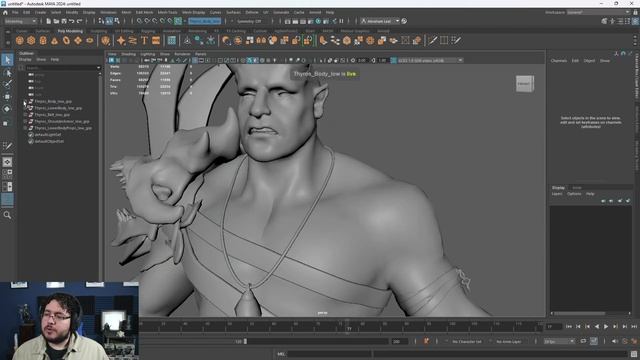Open search magnifier in toolbox
This screenshot has height=360, width=640.
click(x=7, y=215)
